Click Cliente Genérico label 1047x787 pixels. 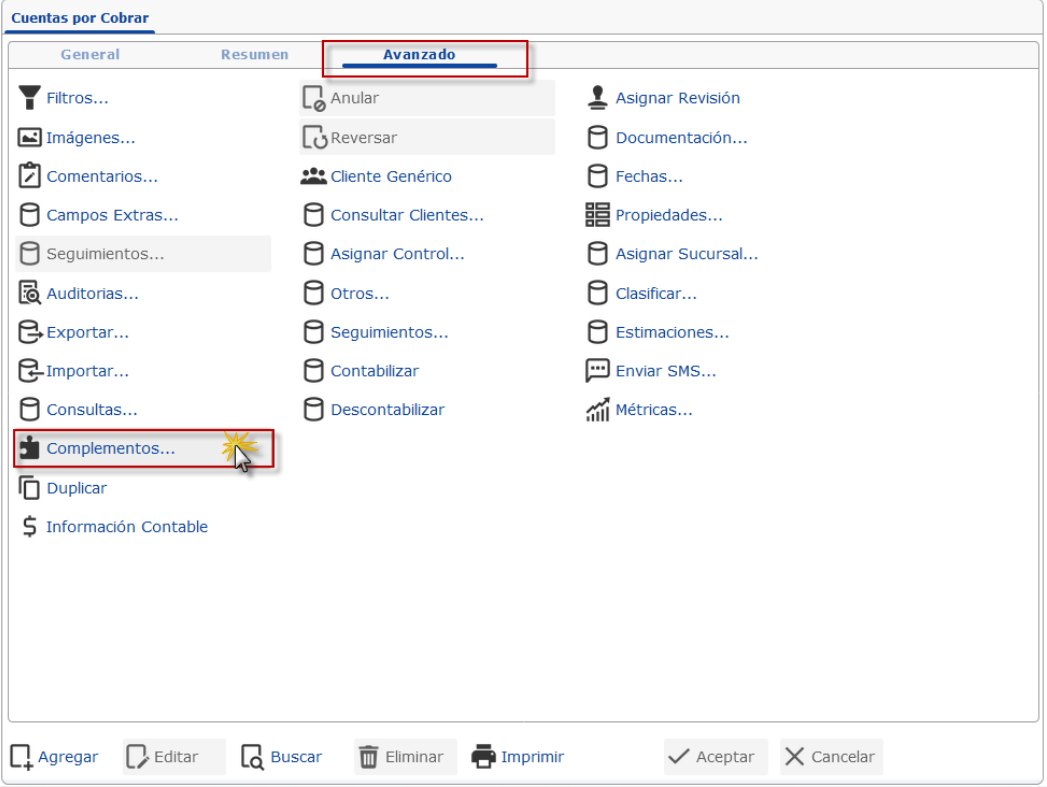(391, 176)
